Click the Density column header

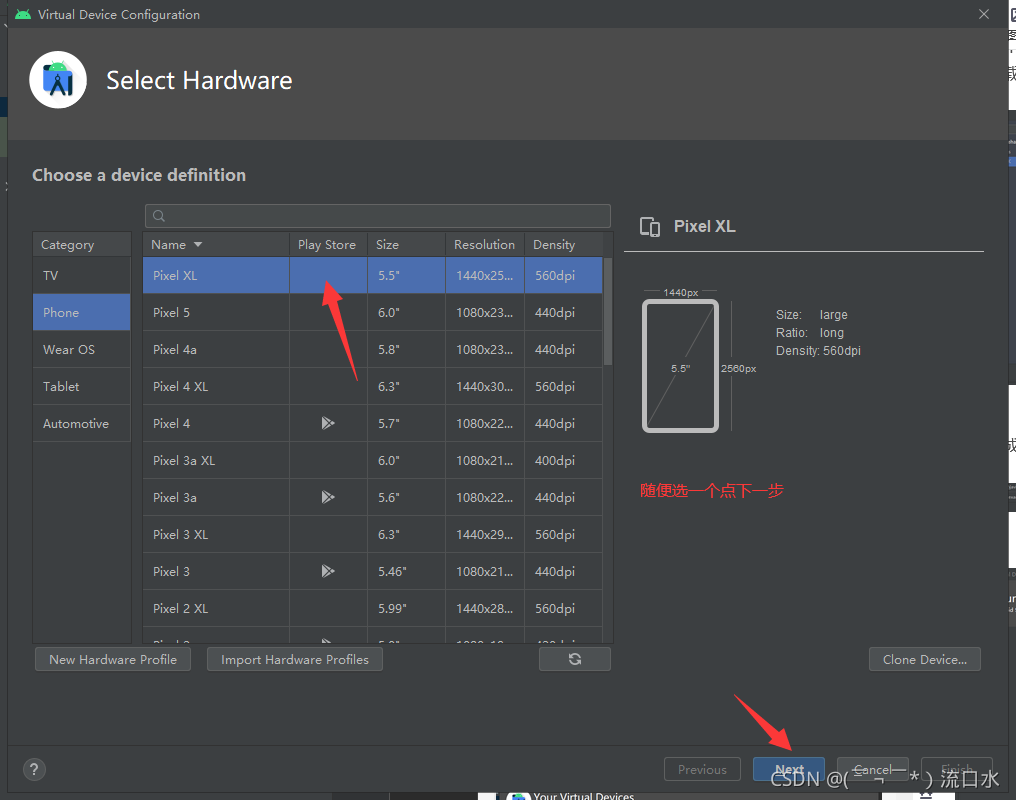[x=563, y=244]
